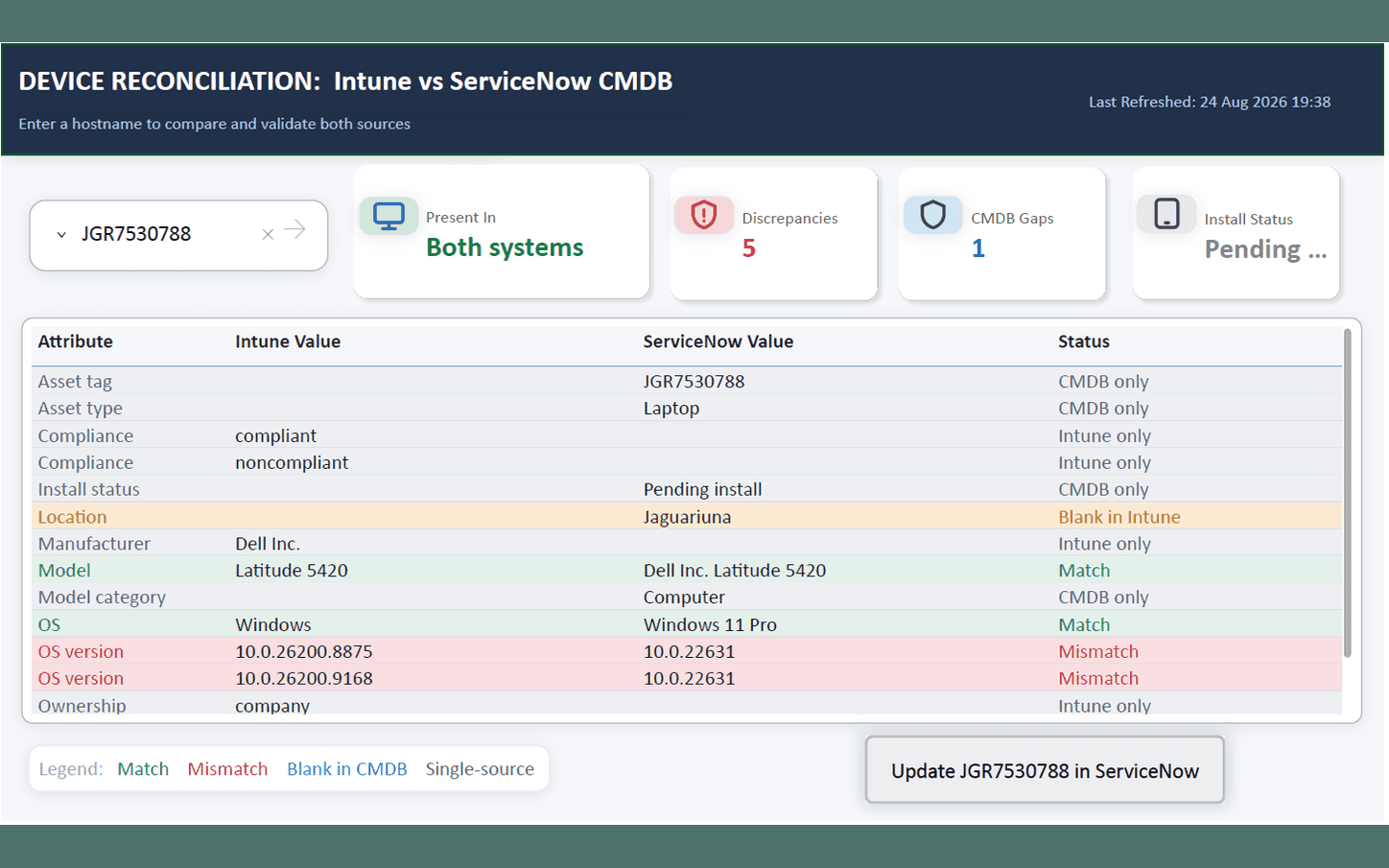Image resolution: width=1389 pixels, height=868 pixels.
Task: Click the 10.0.26200.8875 OS version value
Action: tap(304, 651)
